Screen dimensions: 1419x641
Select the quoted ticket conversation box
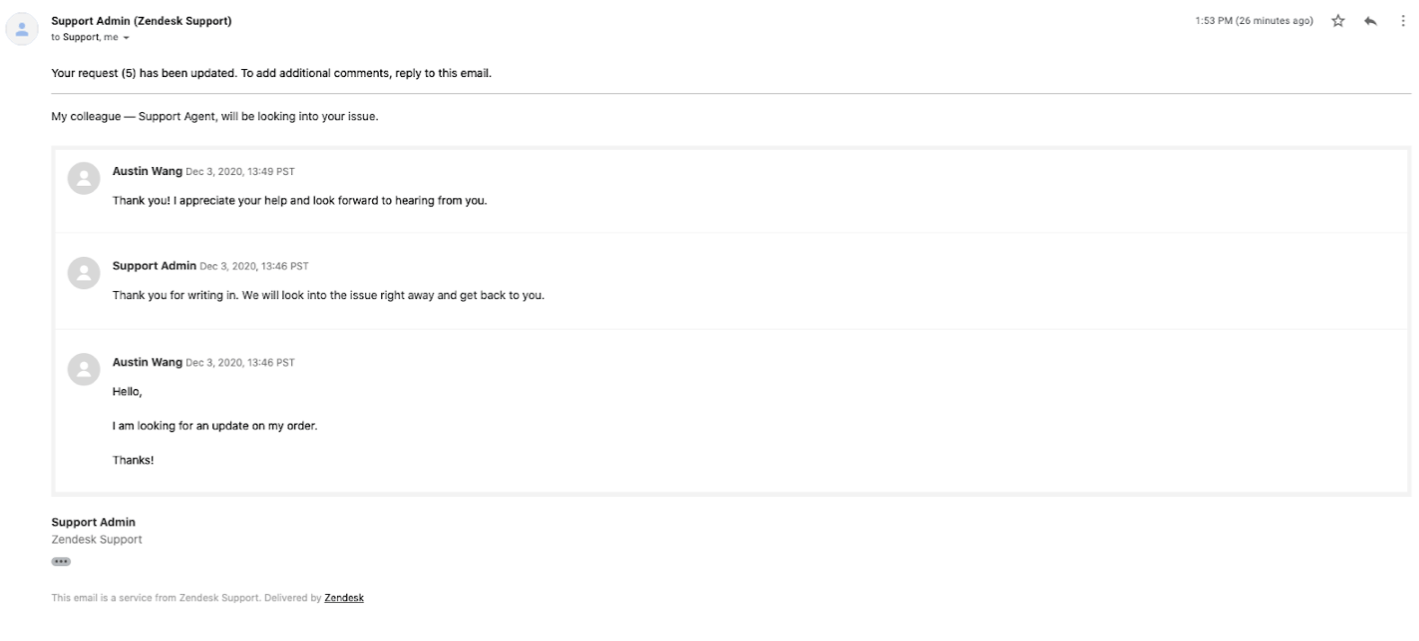click(x=730, y=320)
